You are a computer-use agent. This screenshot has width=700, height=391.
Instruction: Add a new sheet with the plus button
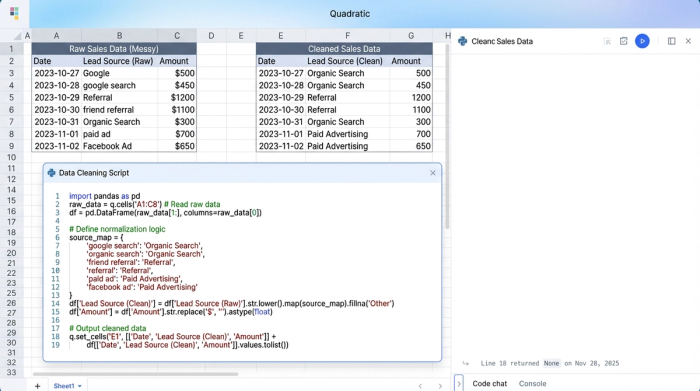(38, 386)
